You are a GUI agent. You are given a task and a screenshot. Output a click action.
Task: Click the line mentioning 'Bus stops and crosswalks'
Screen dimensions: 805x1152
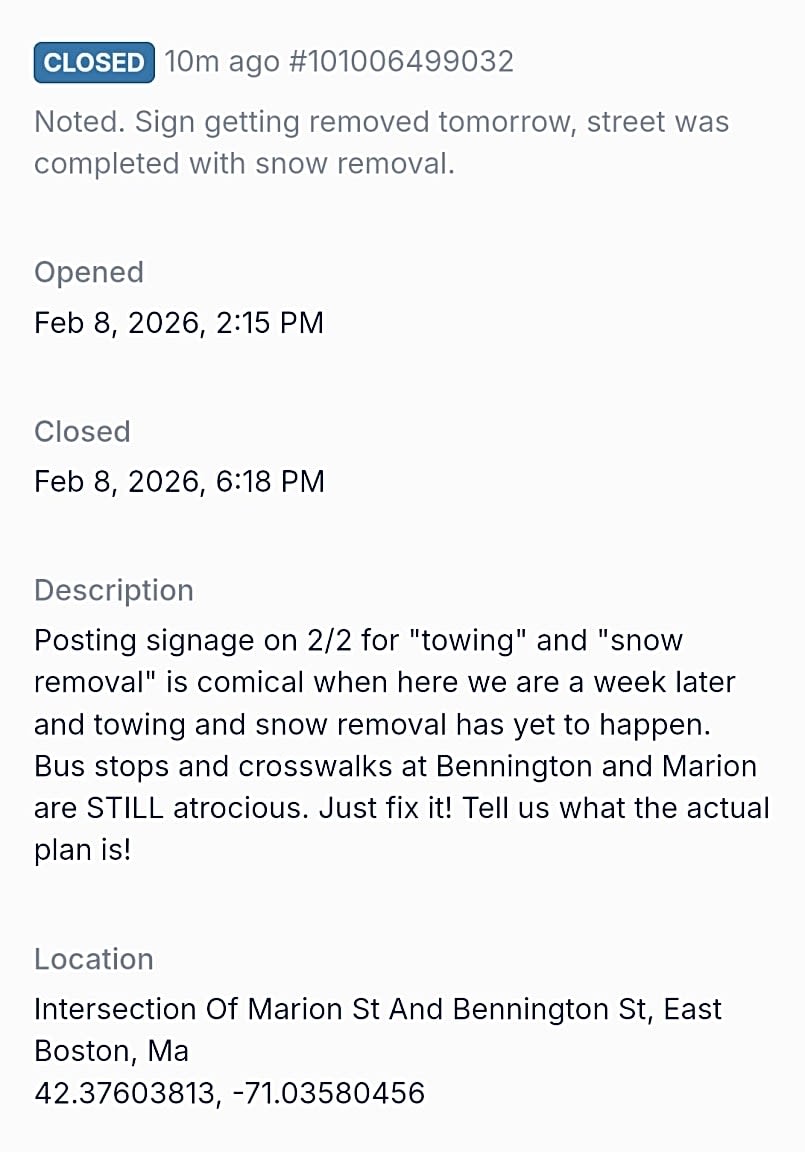(x=395, y=766)
